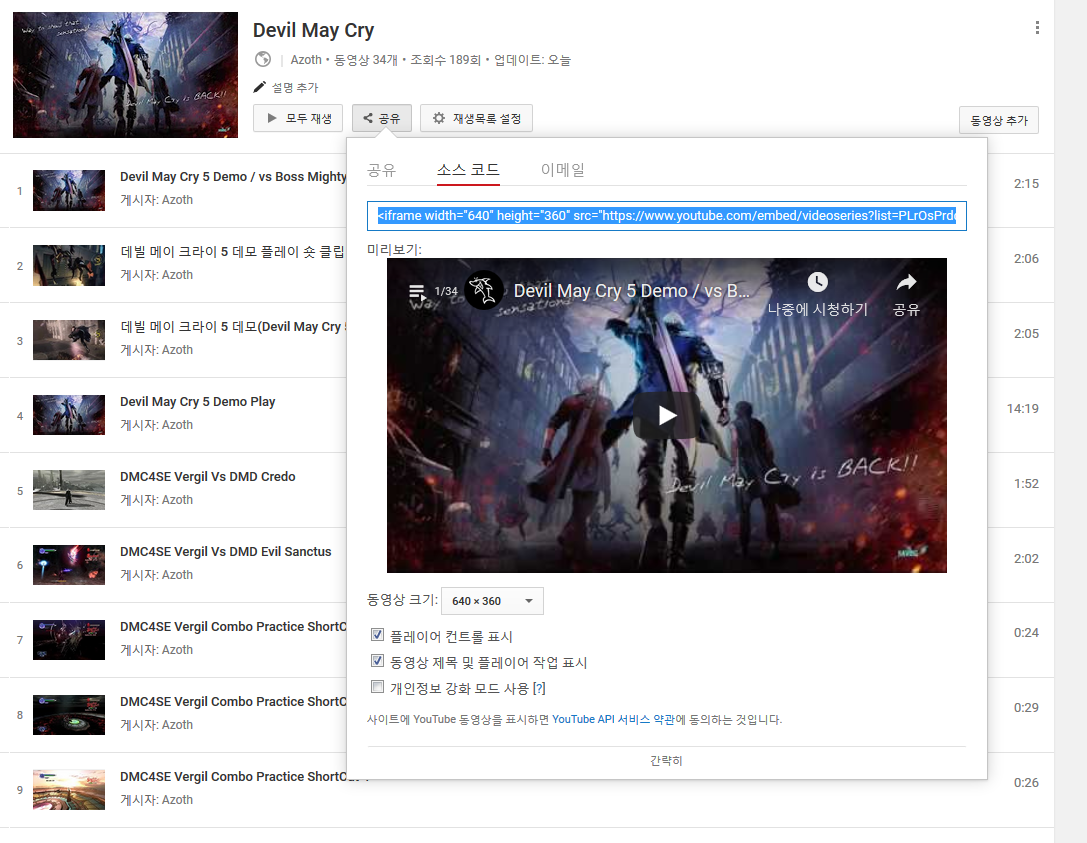Click the globe privacy icon under title
This screenshot has width=1087, height=843.
263,60
